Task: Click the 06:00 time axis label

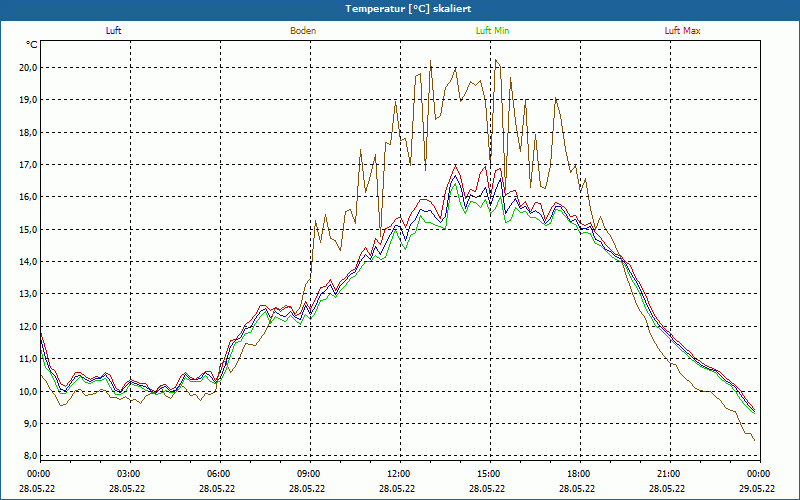Action: pos(217,474)
